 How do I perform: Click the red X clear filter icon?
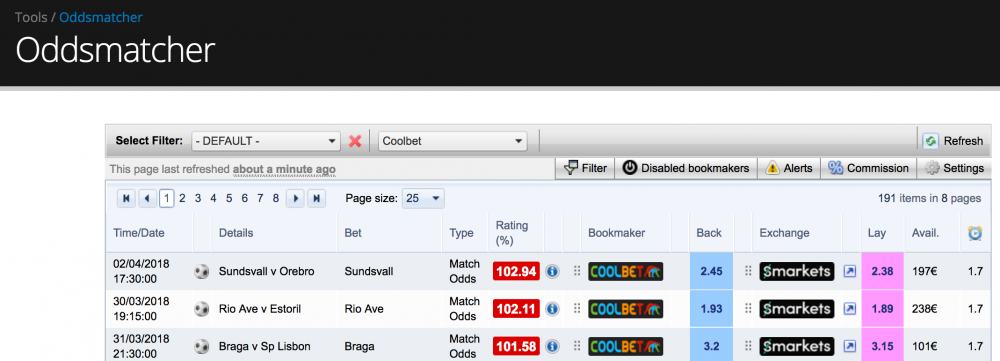pyautogui.click(x=355, y=141)
